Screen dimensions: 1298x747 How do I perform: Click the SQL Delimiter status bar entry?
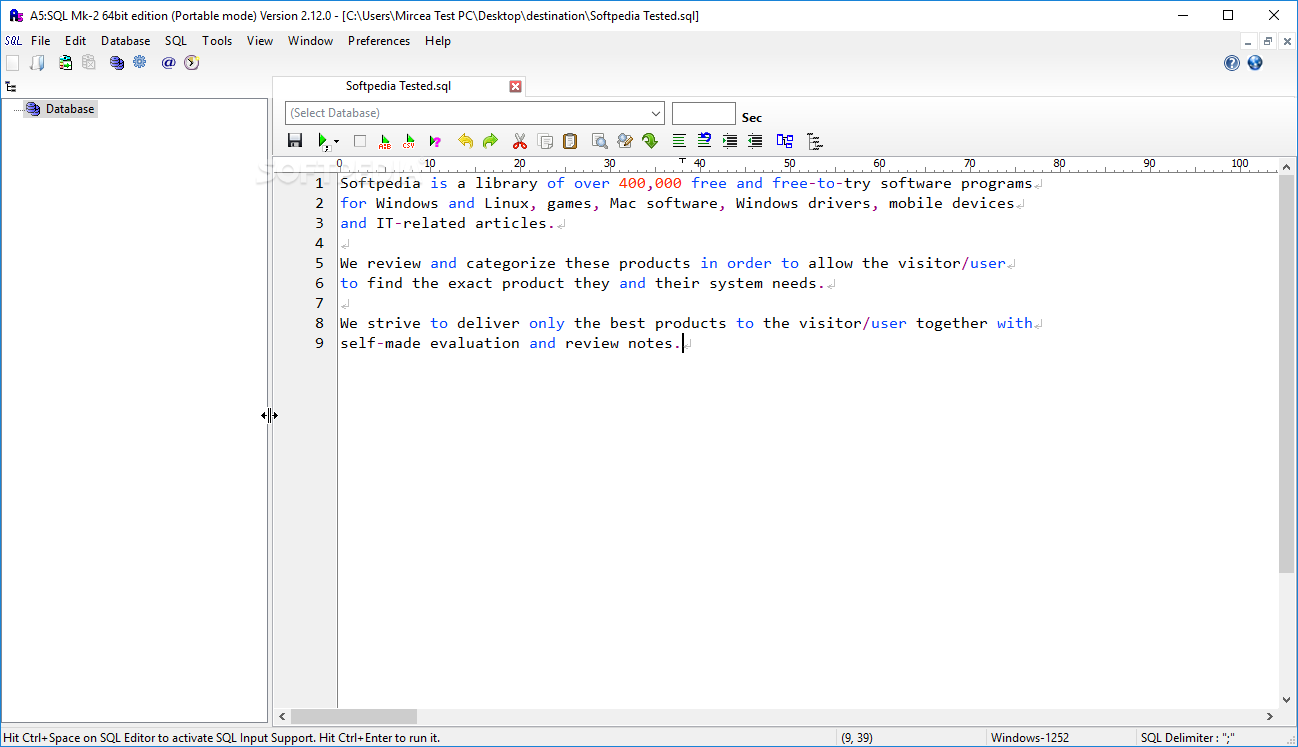coord(1188,738)
